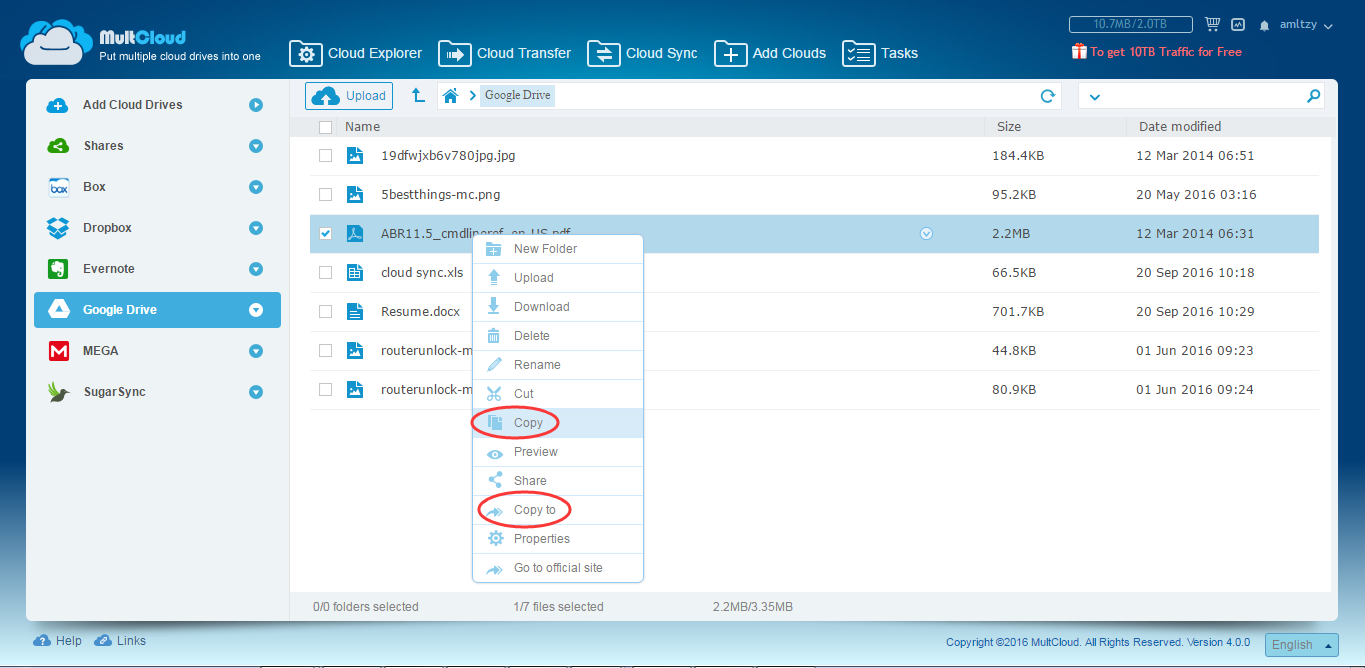
Task: Open the Tasks list
Action: pyautogui.click(x=880, y=54)
